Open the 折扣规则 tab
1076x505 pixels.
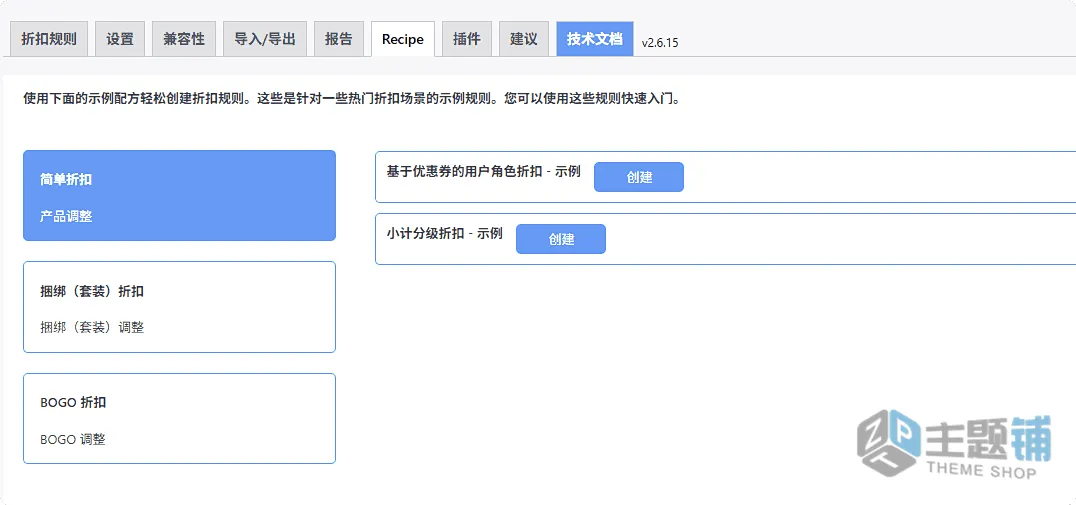(49, 38)
